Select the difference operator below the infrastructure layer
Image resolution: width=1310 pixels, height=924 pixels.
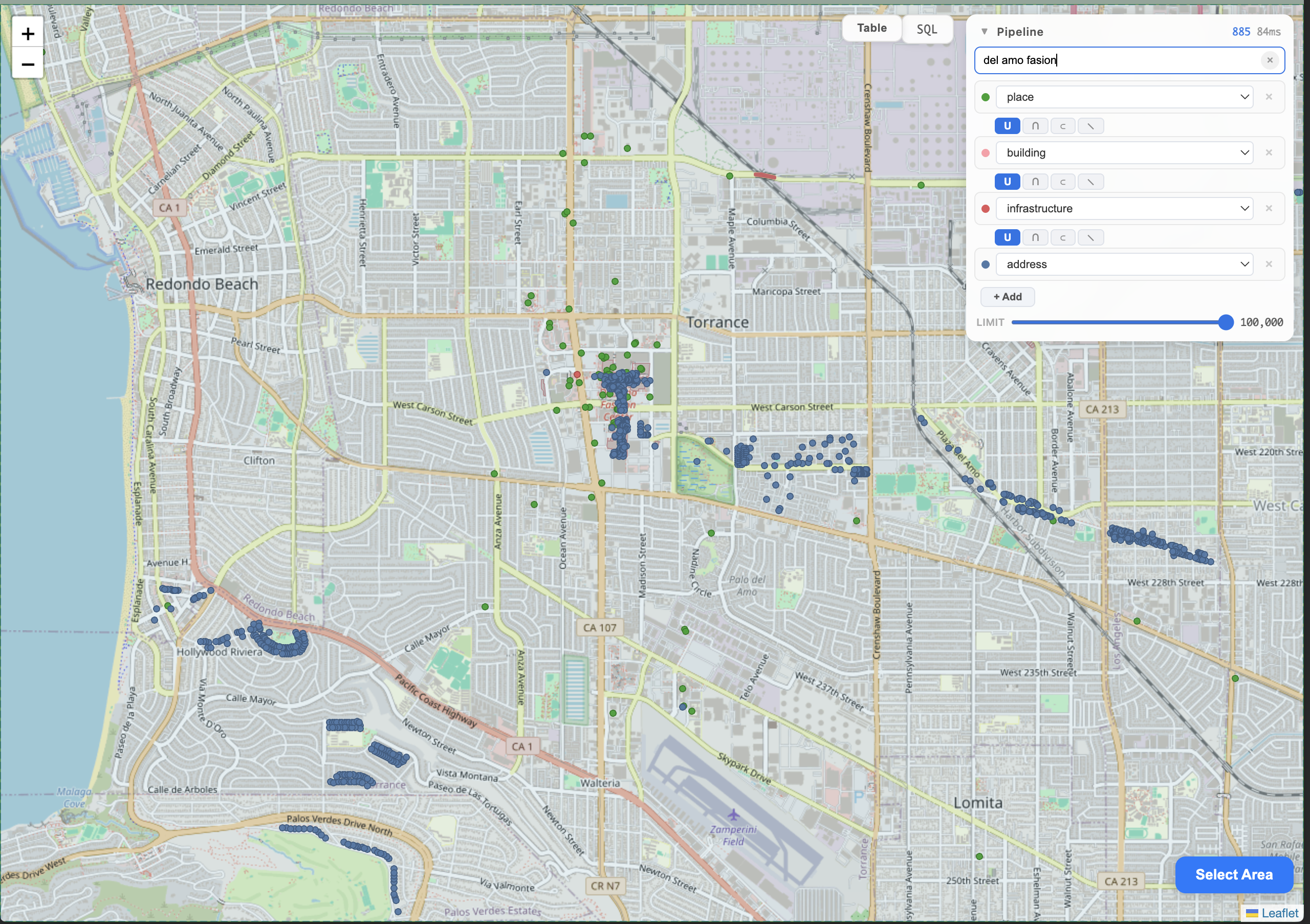1091,237
